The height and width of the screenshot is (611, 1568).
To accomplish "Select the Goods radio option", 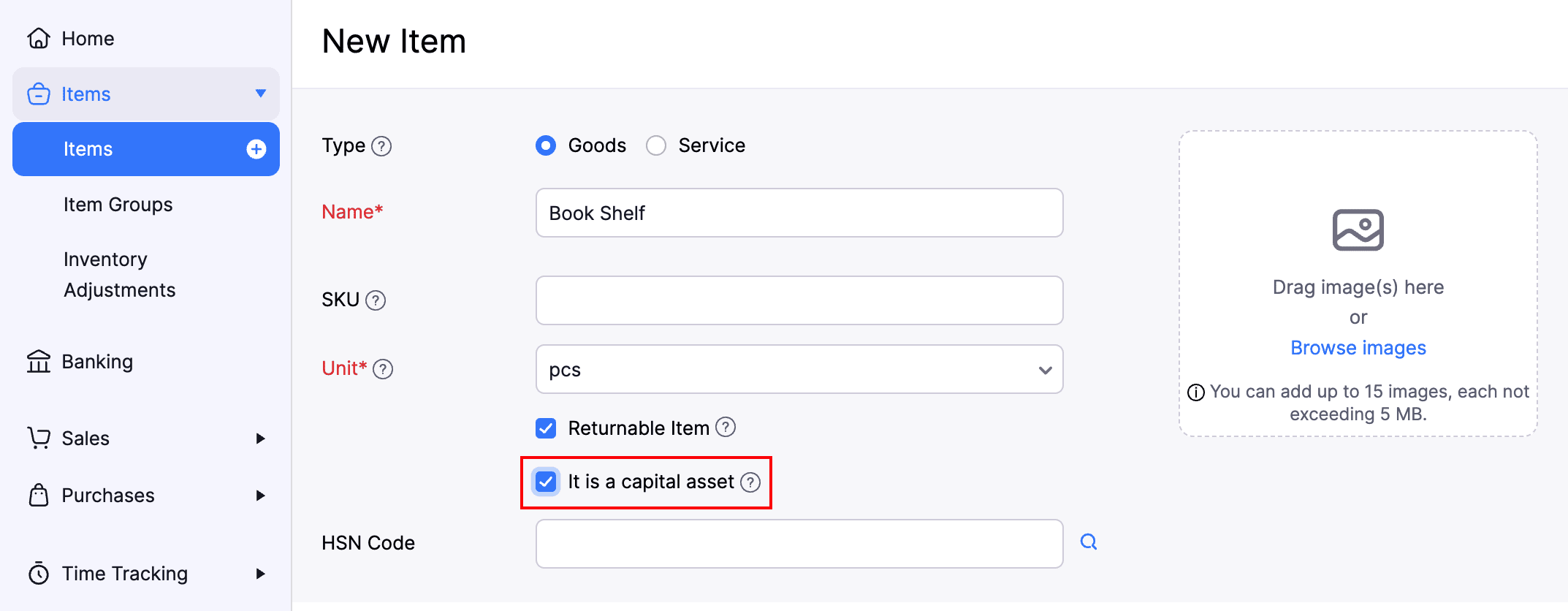I will pyautogui.click(x=545, y=145).
